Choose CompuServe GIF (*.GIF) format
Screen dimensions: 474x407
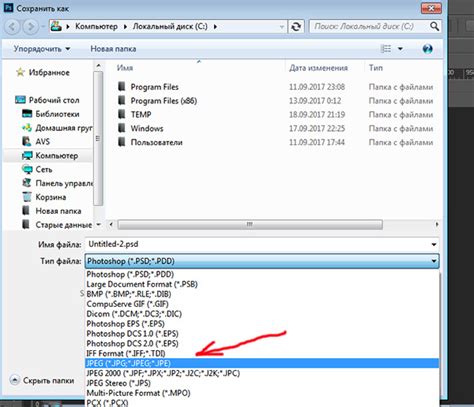tap(127, 304)
